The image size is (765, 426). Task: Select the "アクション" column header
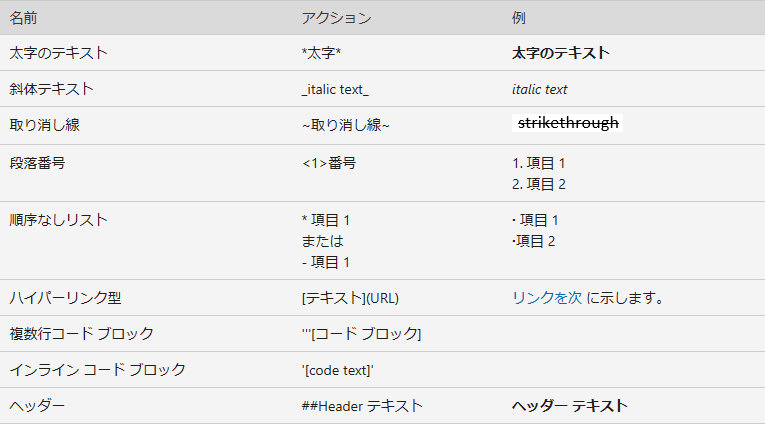click(x=336, y=18)
